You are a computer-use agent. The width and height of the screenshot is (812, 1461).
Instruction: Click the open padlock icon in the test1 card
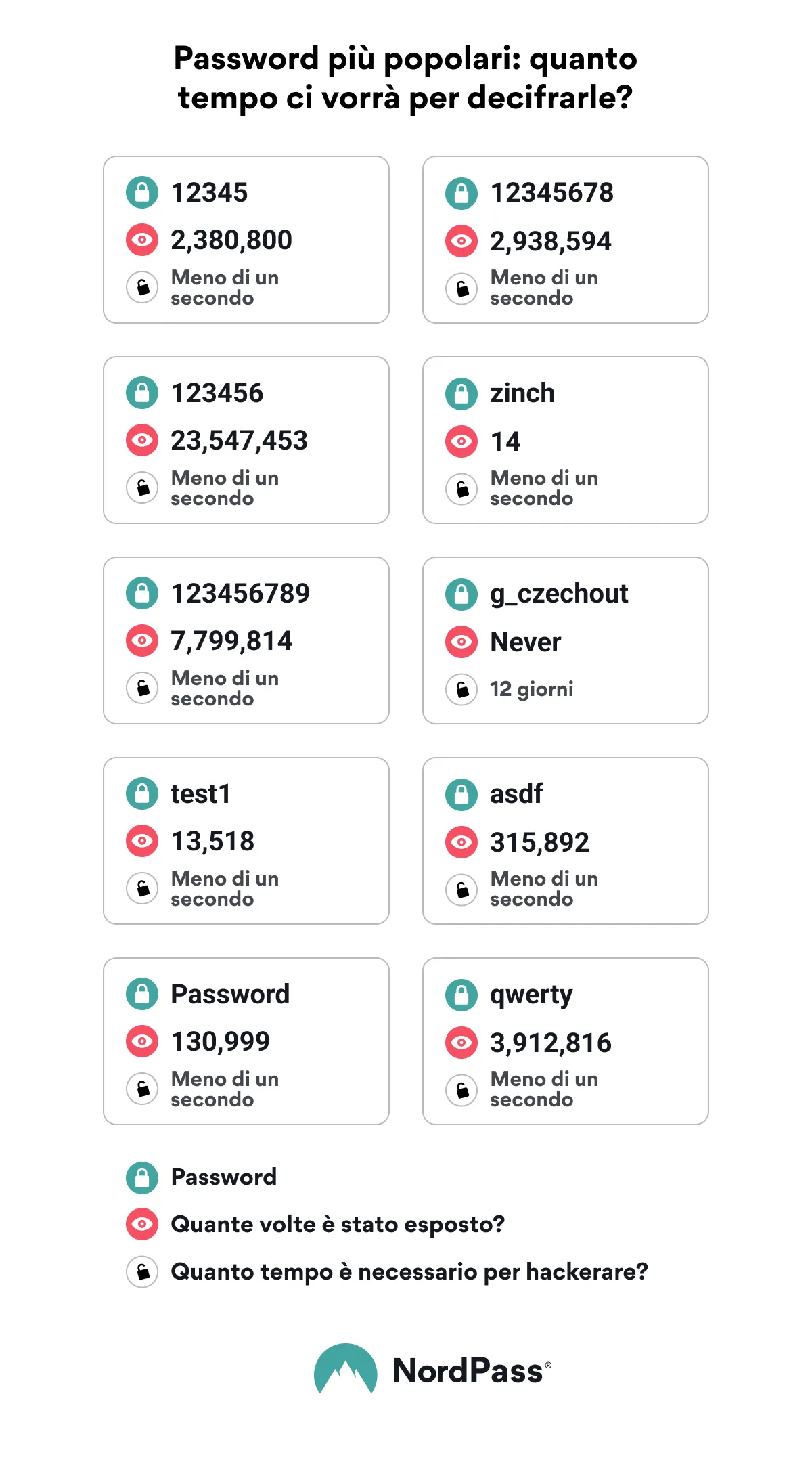[x=142, y=888]
